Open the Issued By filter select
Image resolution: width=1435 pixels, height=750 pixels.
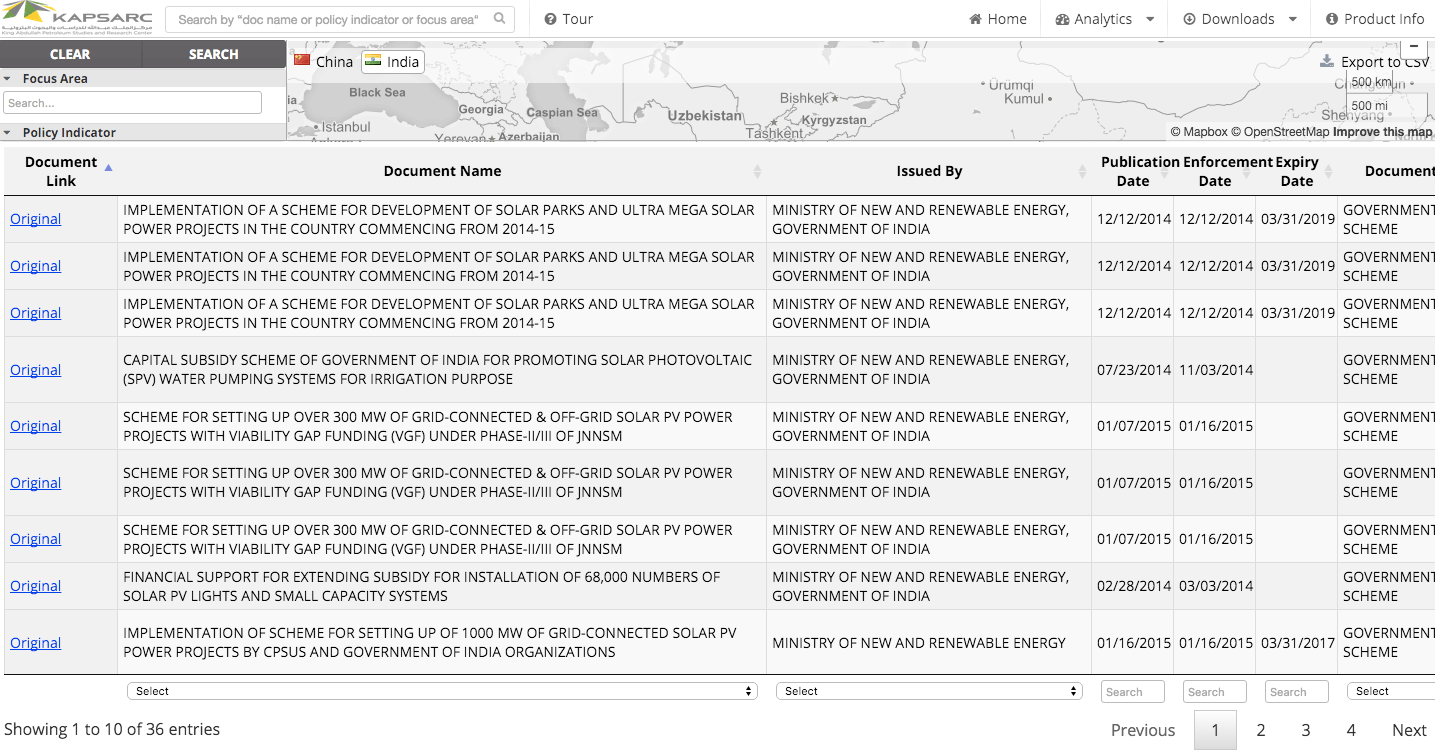click(x=929, y=691)
